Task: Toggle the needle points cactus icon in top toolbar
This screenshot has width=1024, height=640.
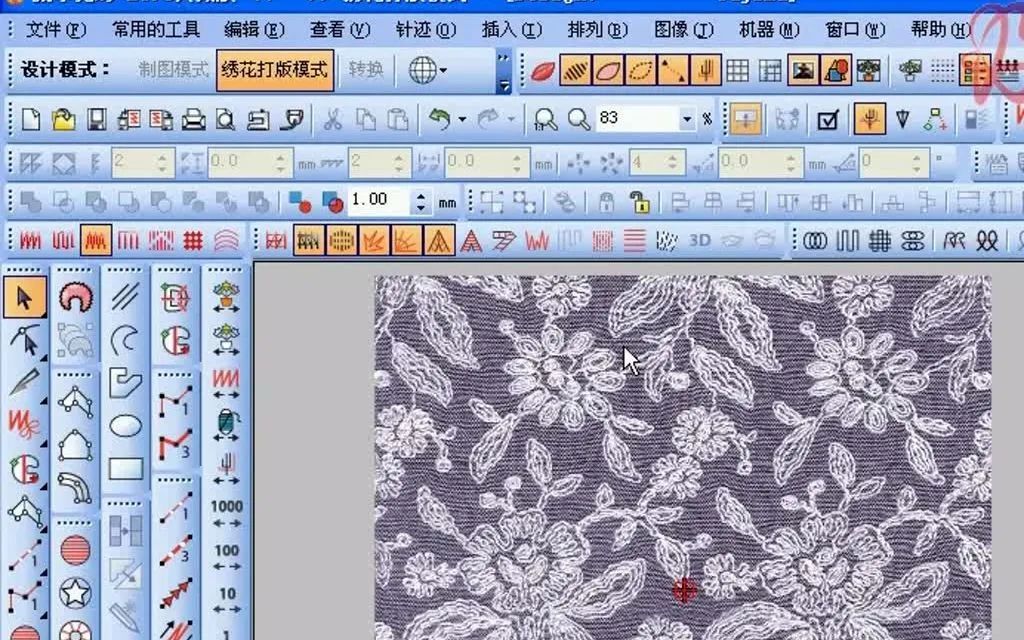Action: pos(705,70)
